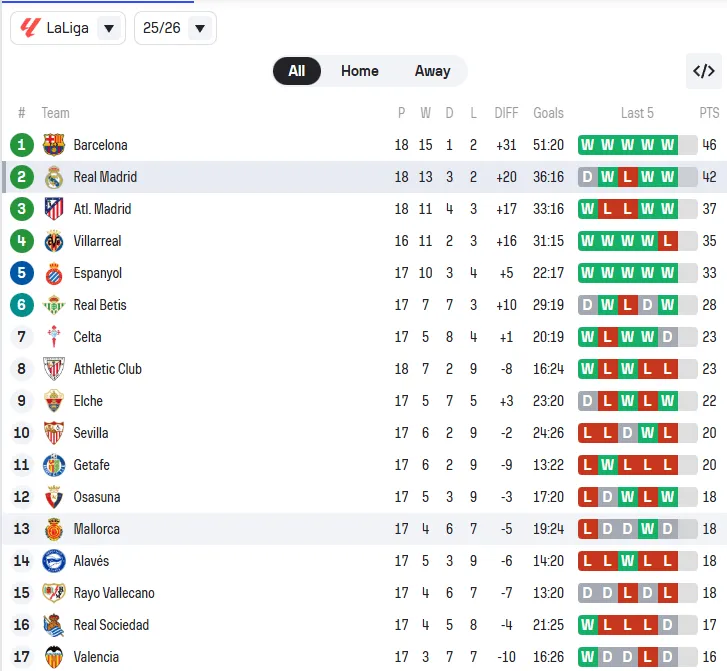Click the Espanyol club crest icon

[x=54, y=273]
